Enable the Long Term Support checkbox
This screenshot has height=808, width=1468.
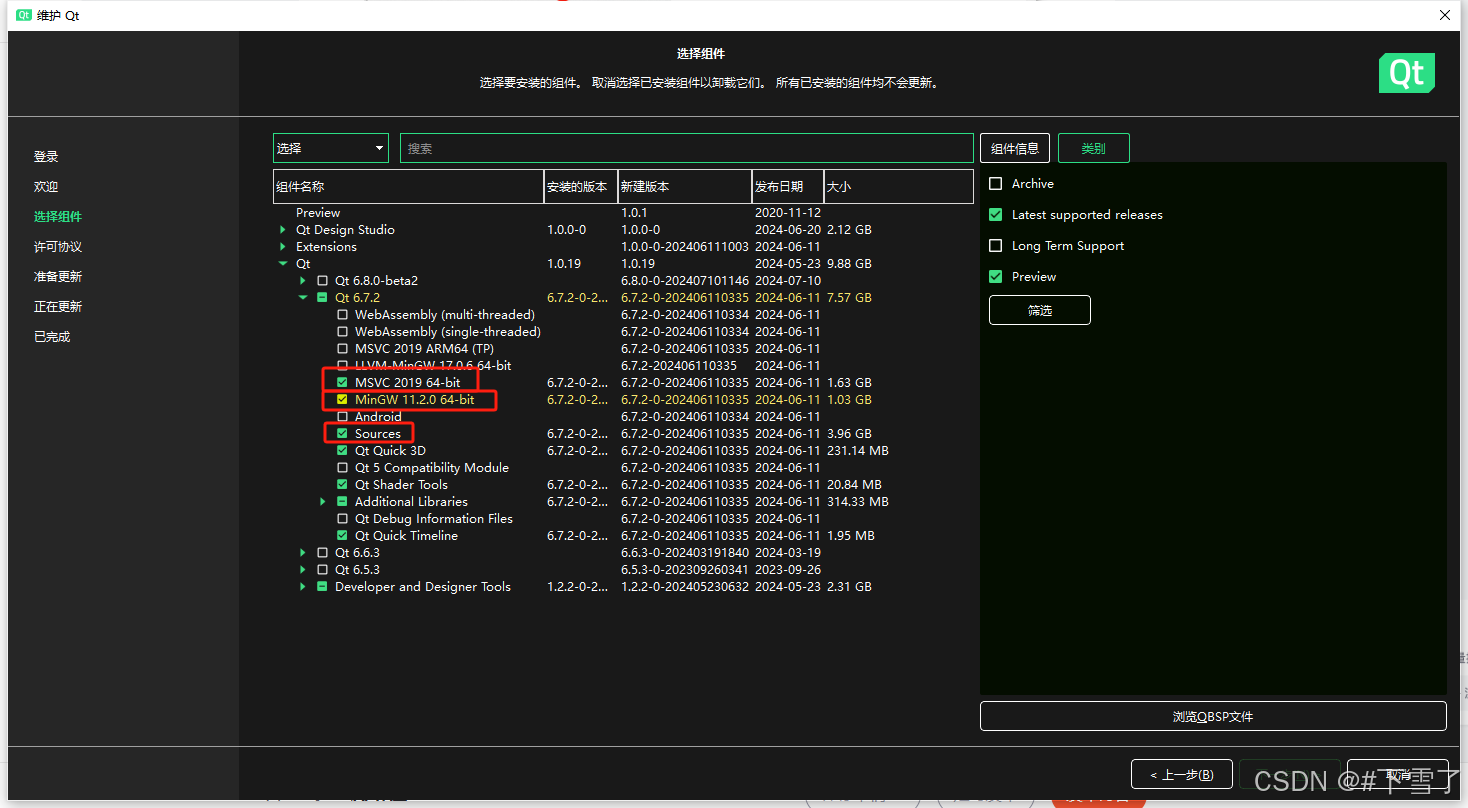coord(995,246)
